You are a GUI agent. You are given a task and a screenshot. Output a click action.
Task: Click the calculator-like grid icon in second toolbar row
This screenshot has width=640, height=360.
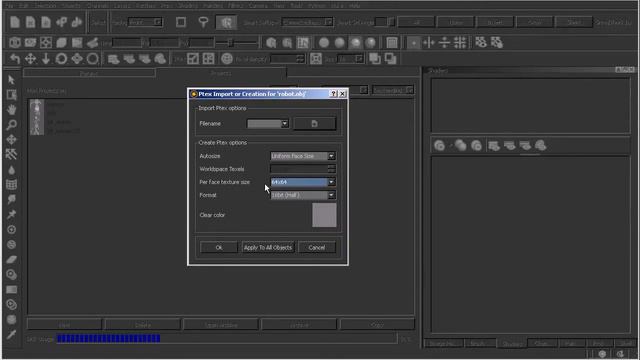(392, 42)
